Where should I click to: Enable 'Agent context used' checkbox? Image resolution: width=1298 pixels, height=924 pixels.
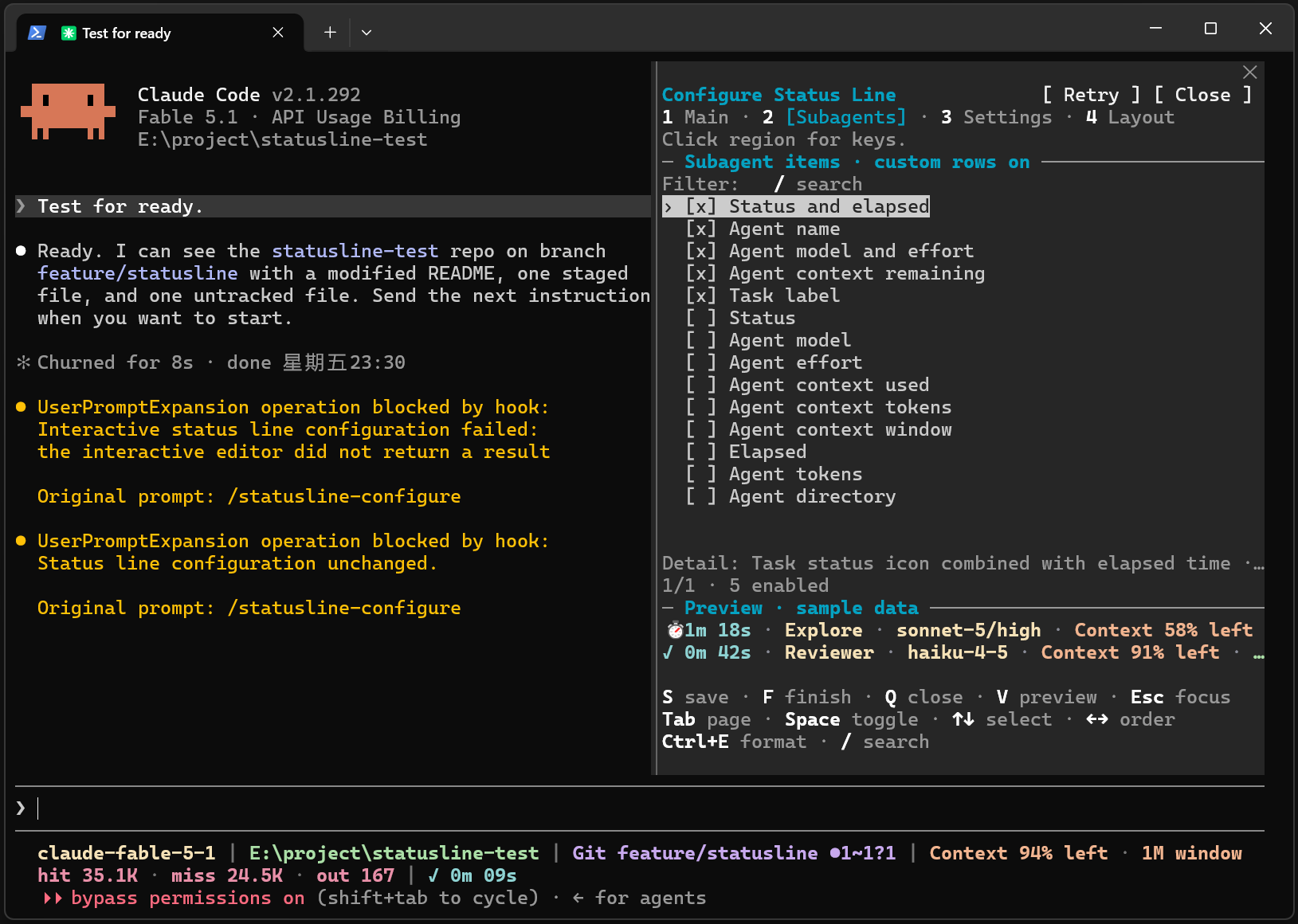pyautogui.click(x=701, y=385)
